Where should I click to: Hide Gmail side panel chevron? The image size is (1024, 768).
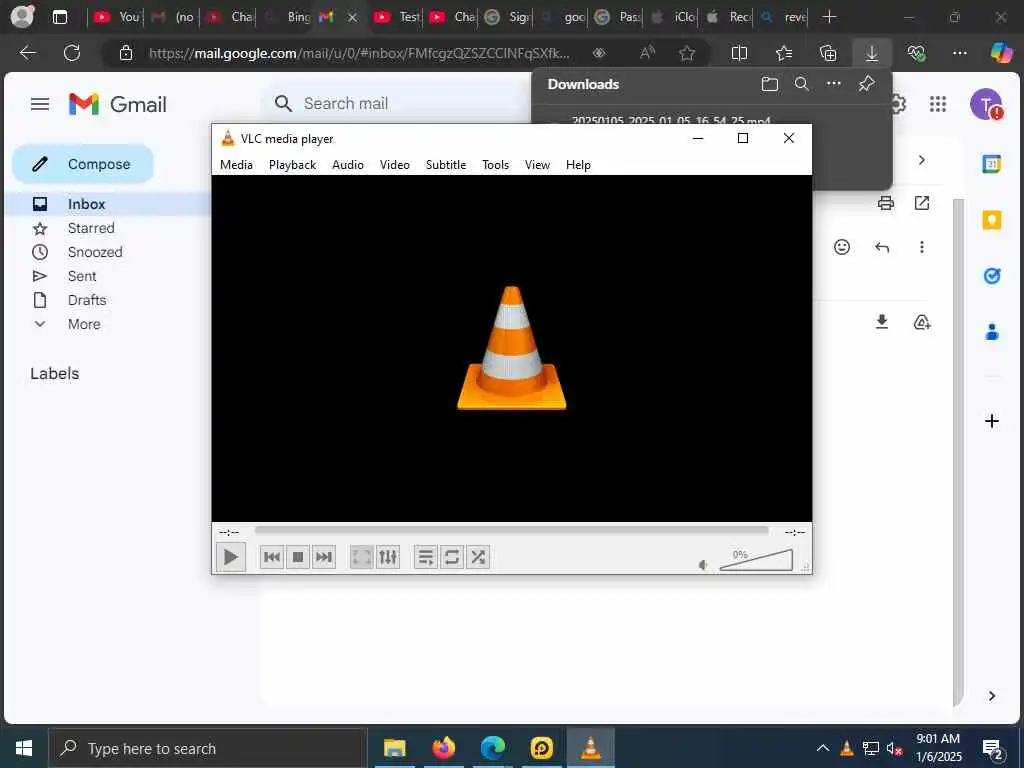coord(992,696)
